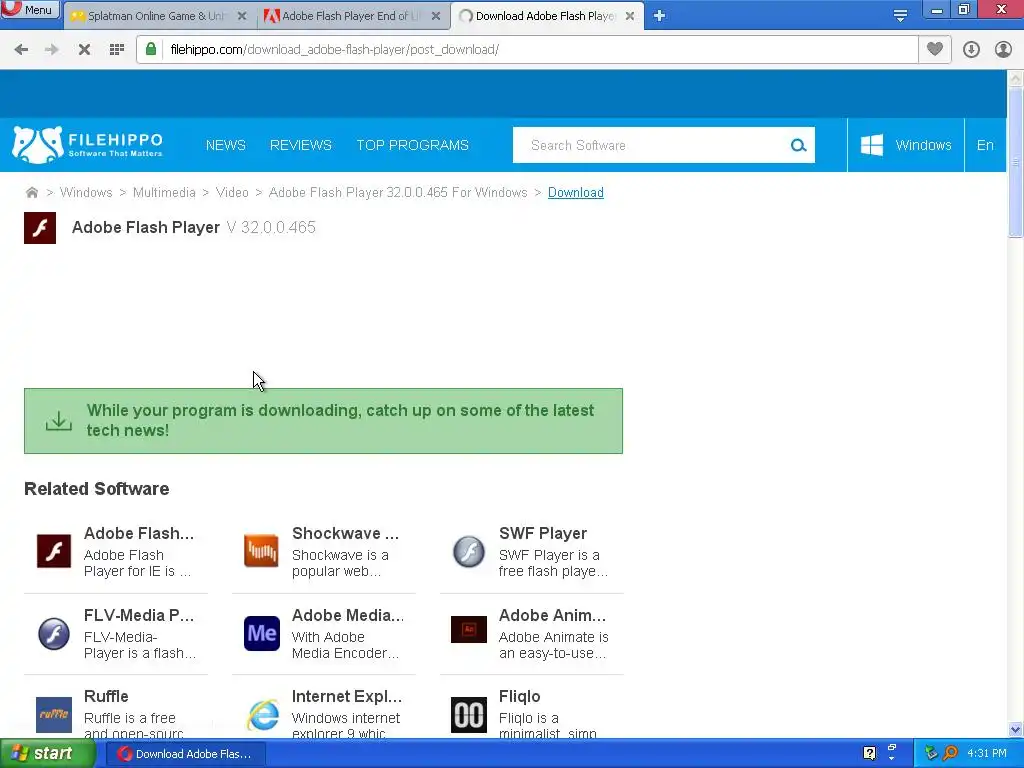Close the Download Adobe Flash Player tab
Image resolution: width=1024 pixels, height=768 pixels.
[x=630, y=16]
